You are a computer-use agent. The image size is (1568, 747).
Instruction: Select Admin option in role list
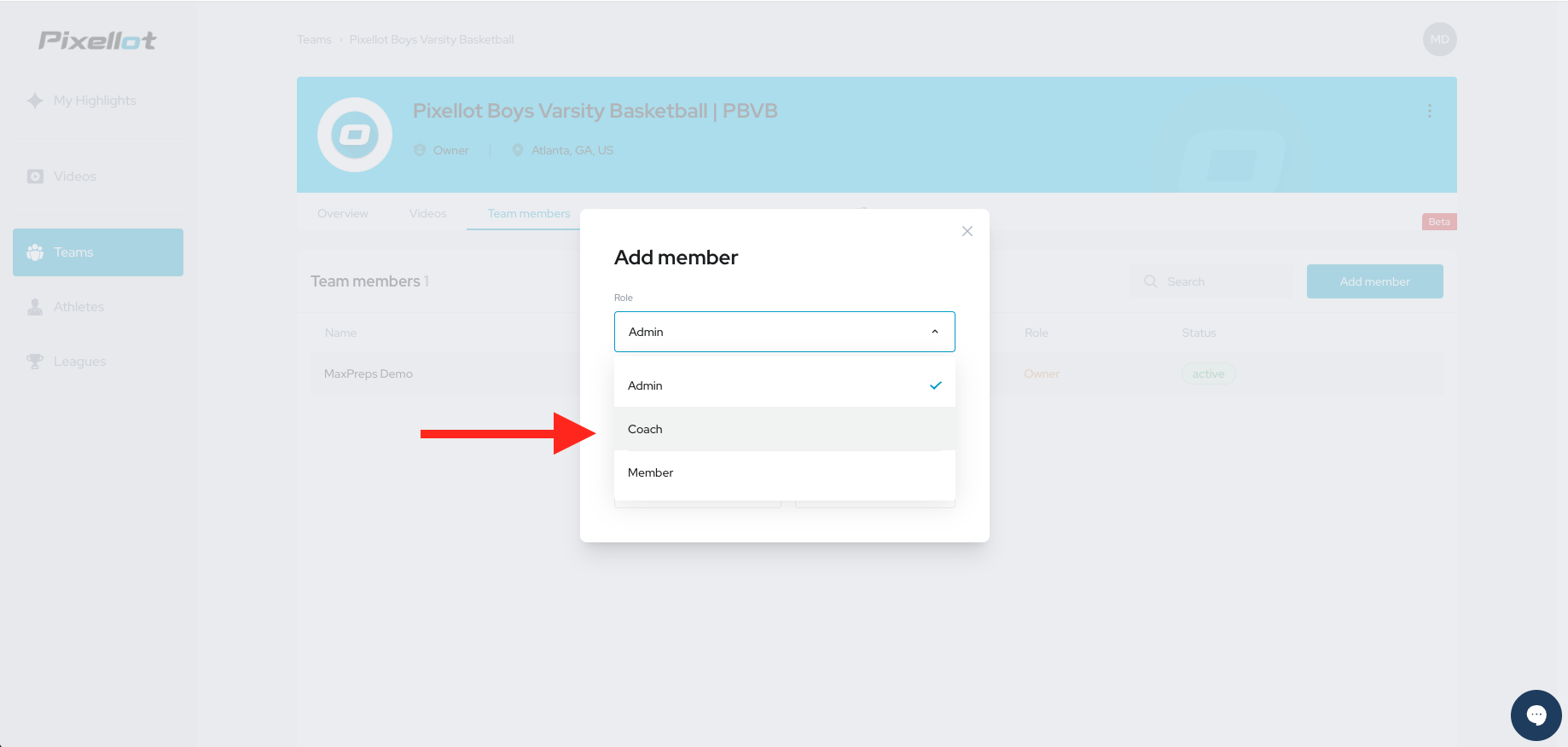click(x=785, y=385)
